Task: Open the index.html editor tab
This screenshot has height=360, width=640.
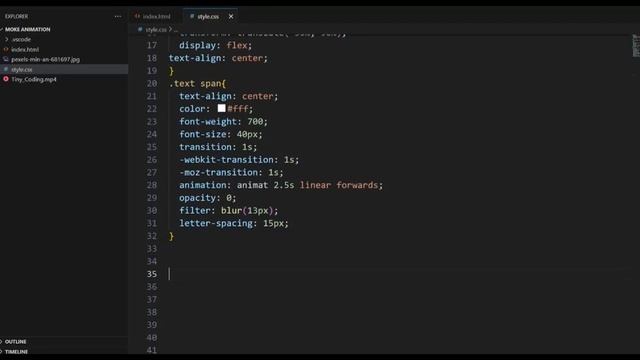Action: click(153, 17)
